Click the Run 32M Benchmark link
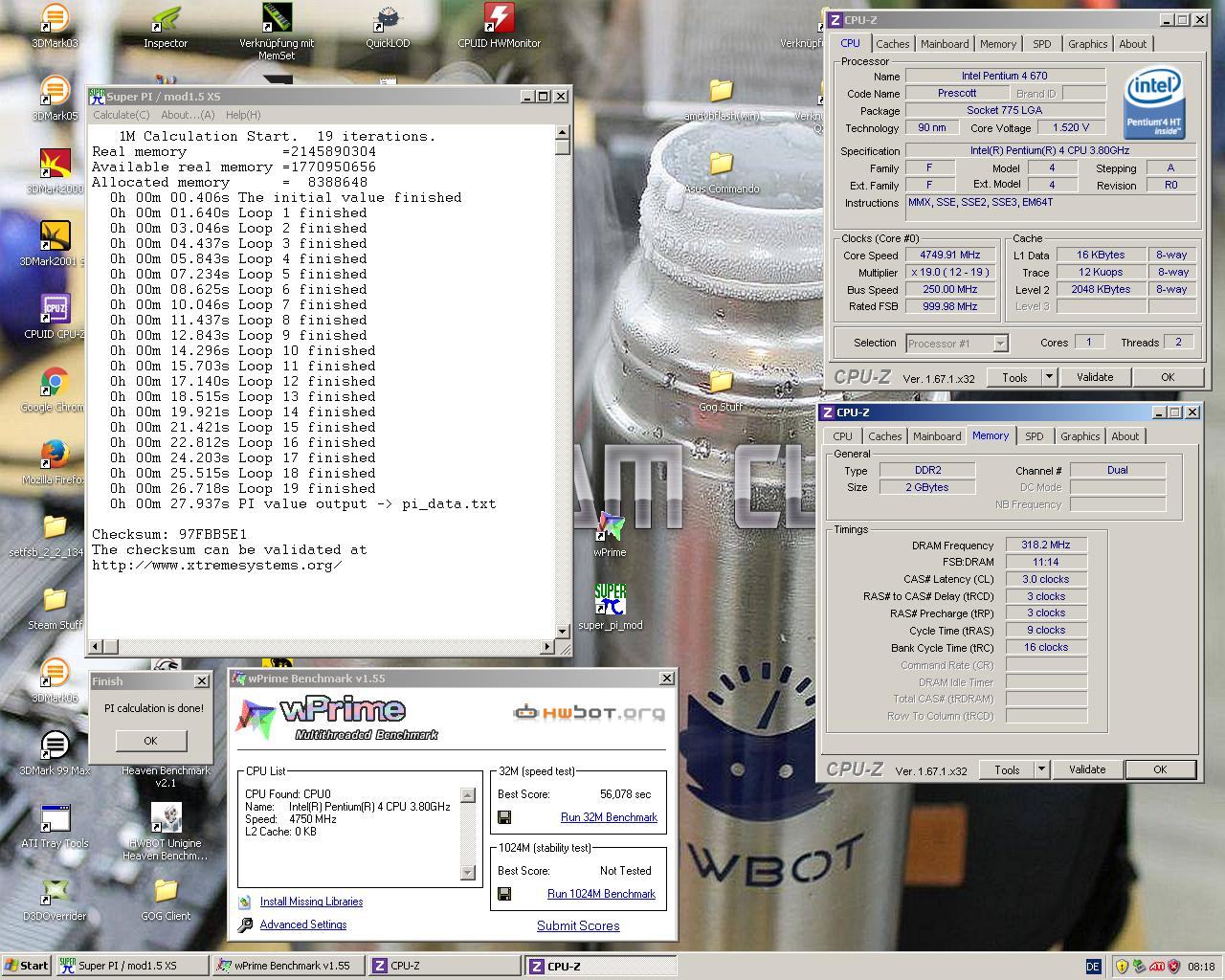This screenshot has width=1225, height=980. point(609,817)
